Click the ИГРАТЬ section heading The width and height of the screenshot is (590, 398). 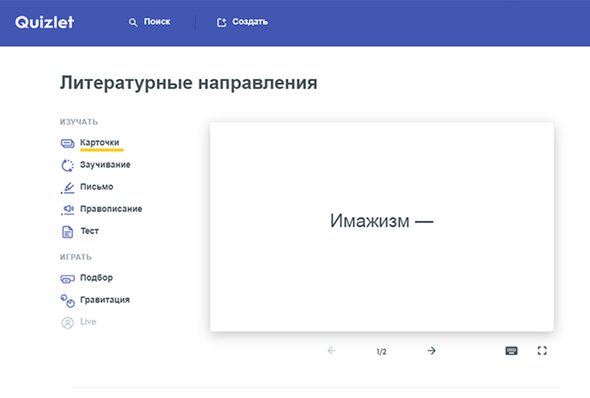tap(76, 257)
